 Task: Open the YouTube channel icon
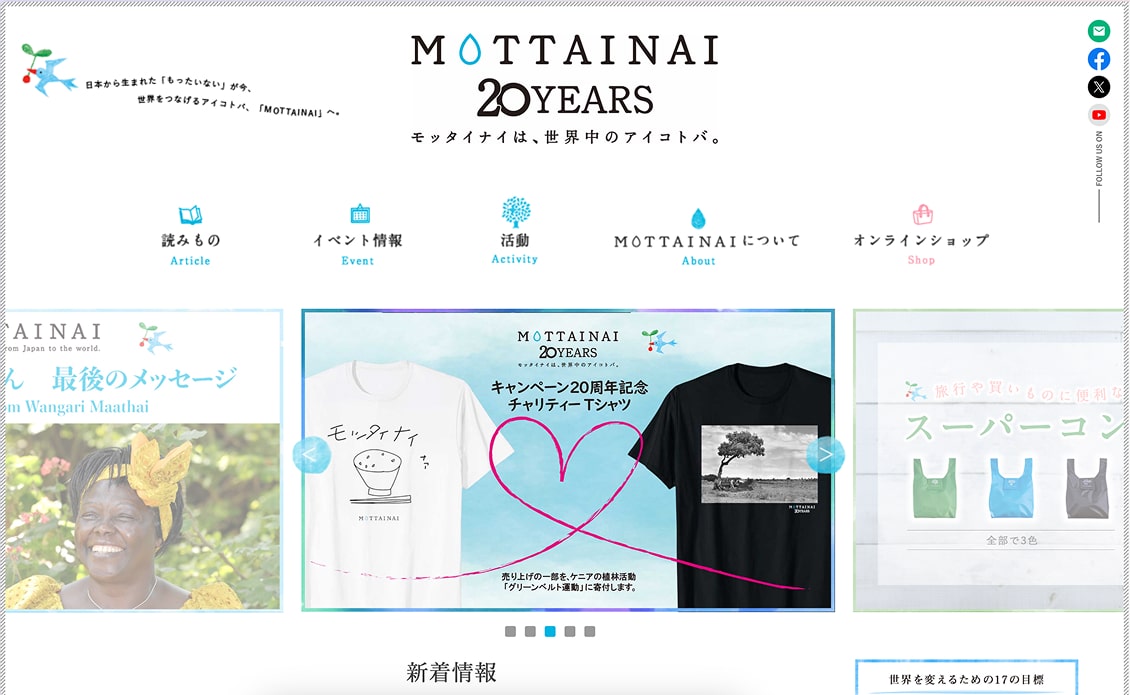click(1098, 115)
